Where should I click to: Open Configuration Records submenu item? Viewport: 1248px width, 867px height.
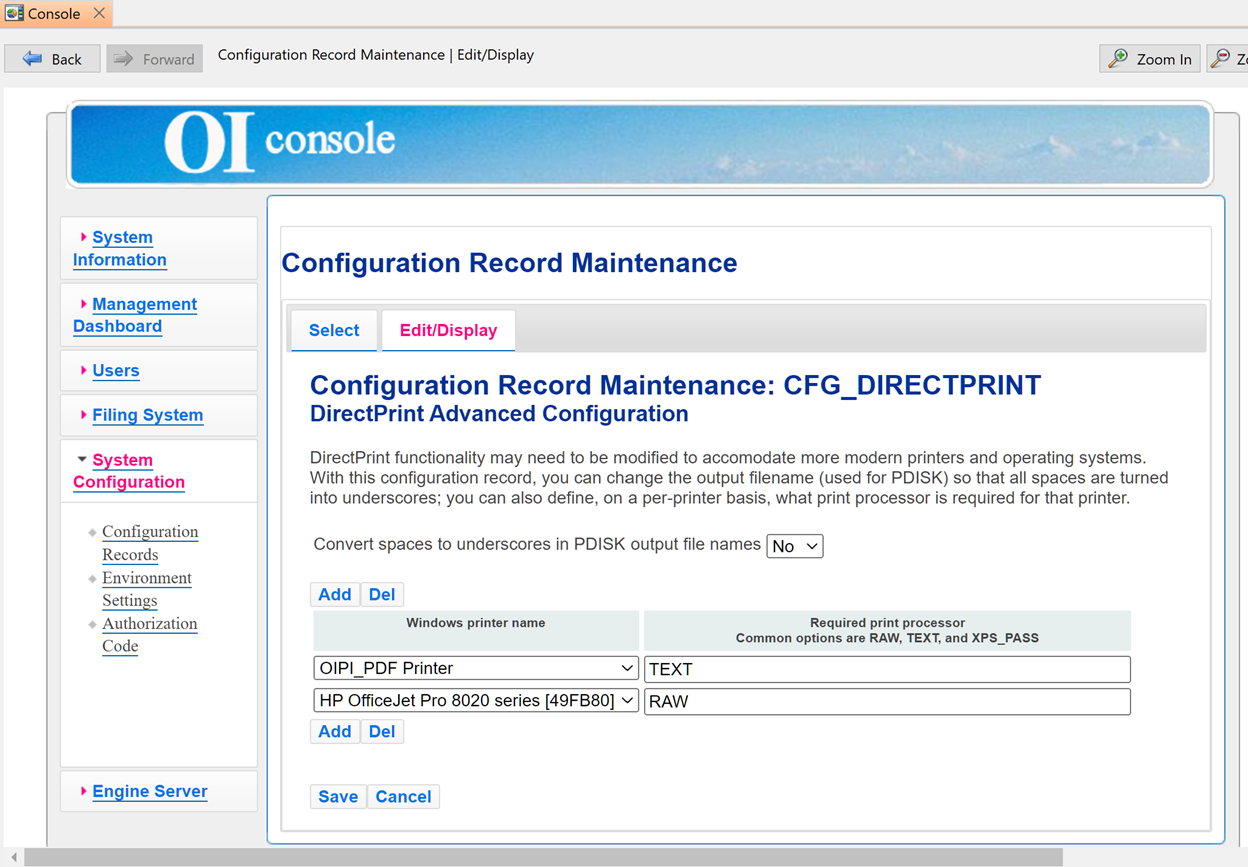pos(150,543)
